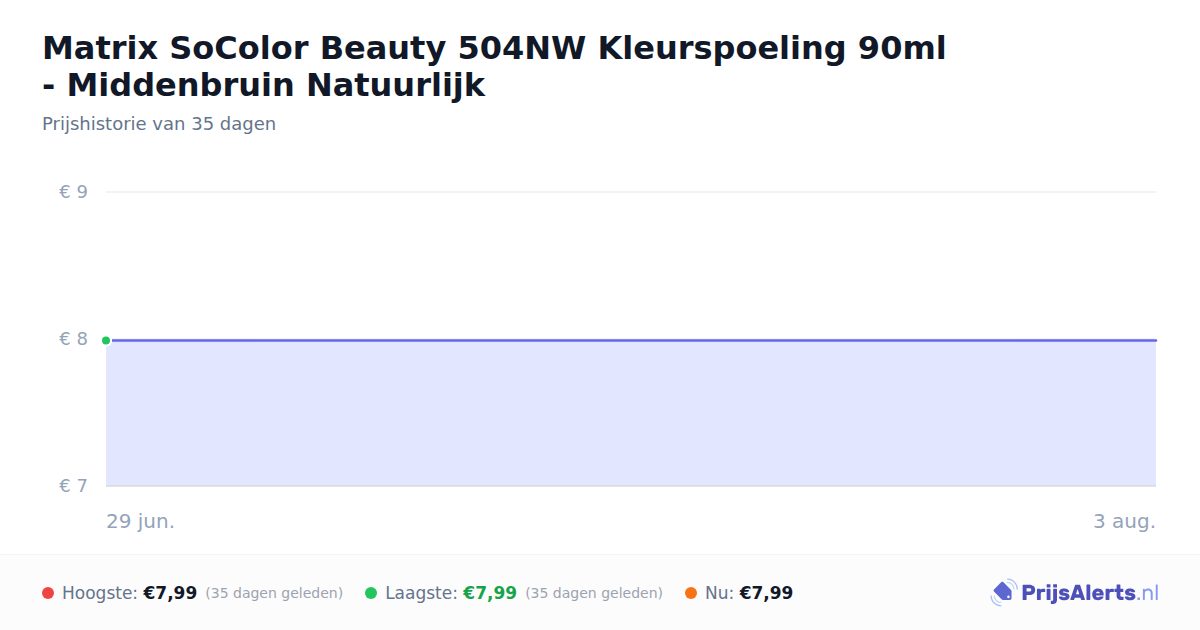The image size is (1200, 630).
Task: Select the green data point on chart line
Action: 106,340
